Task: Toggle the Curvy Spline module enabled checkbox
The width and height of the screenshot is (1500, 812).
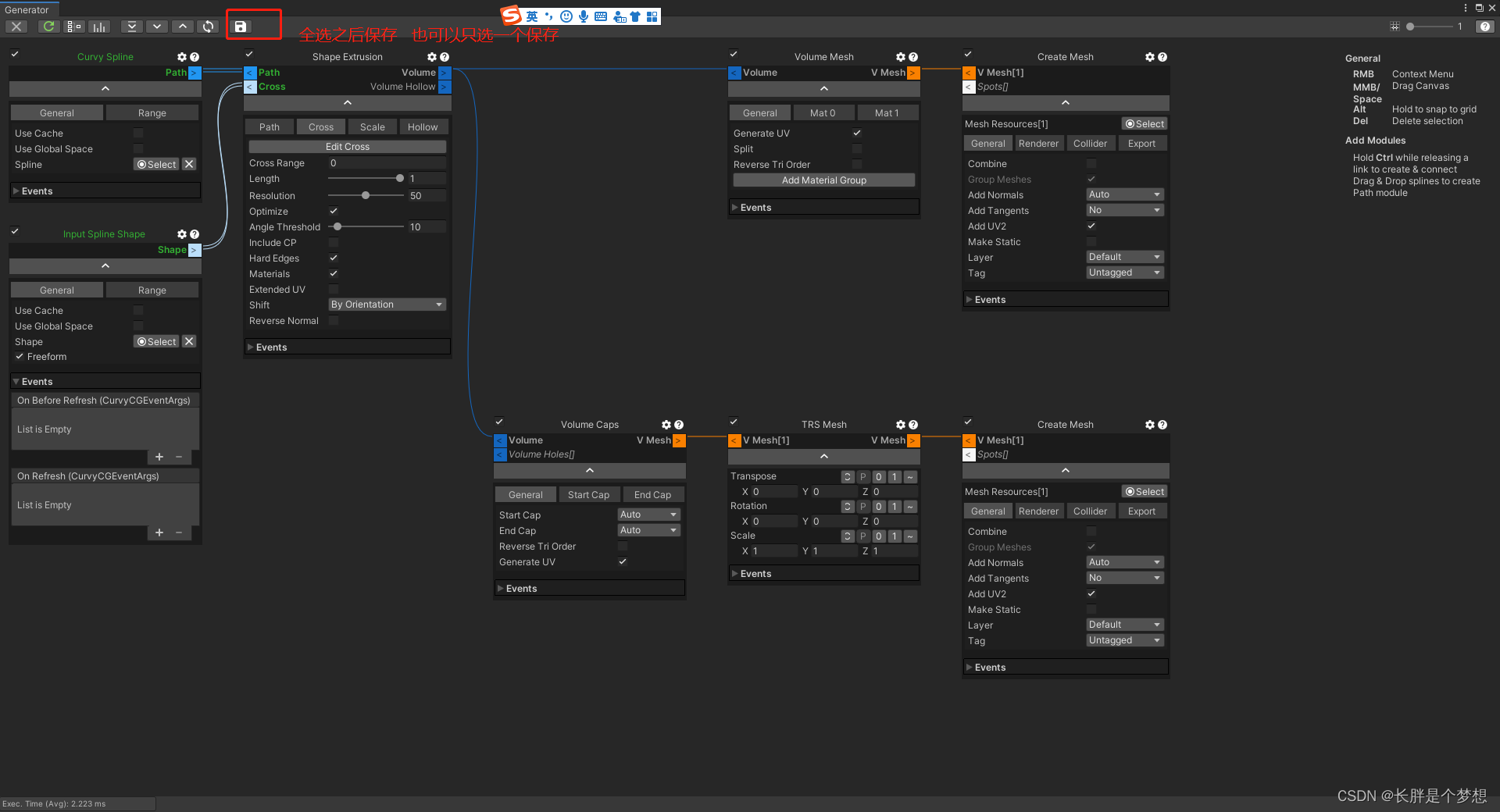Action: click(x=15, y=55)
